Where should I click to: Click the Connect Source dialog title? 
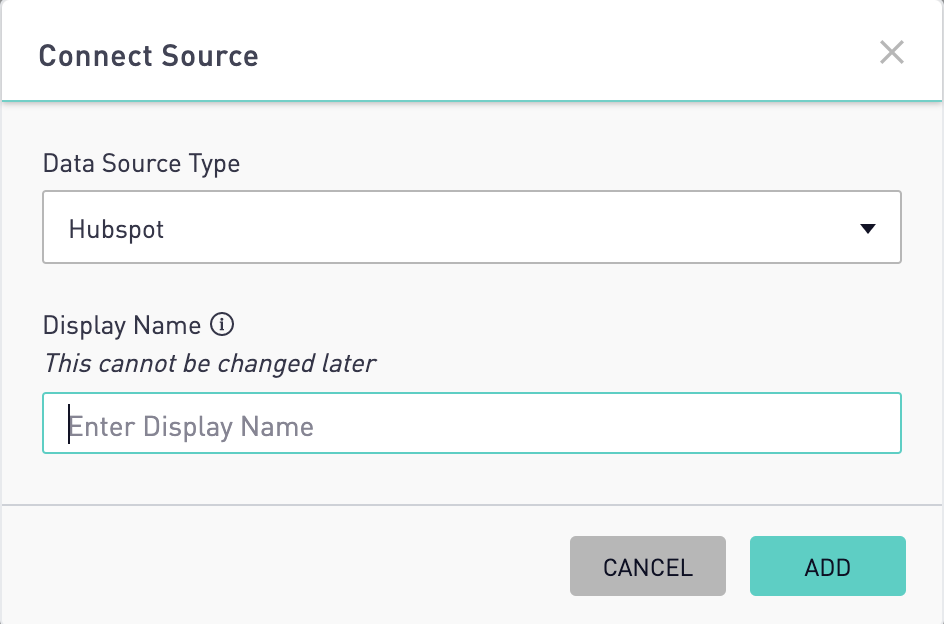point(149,56)
